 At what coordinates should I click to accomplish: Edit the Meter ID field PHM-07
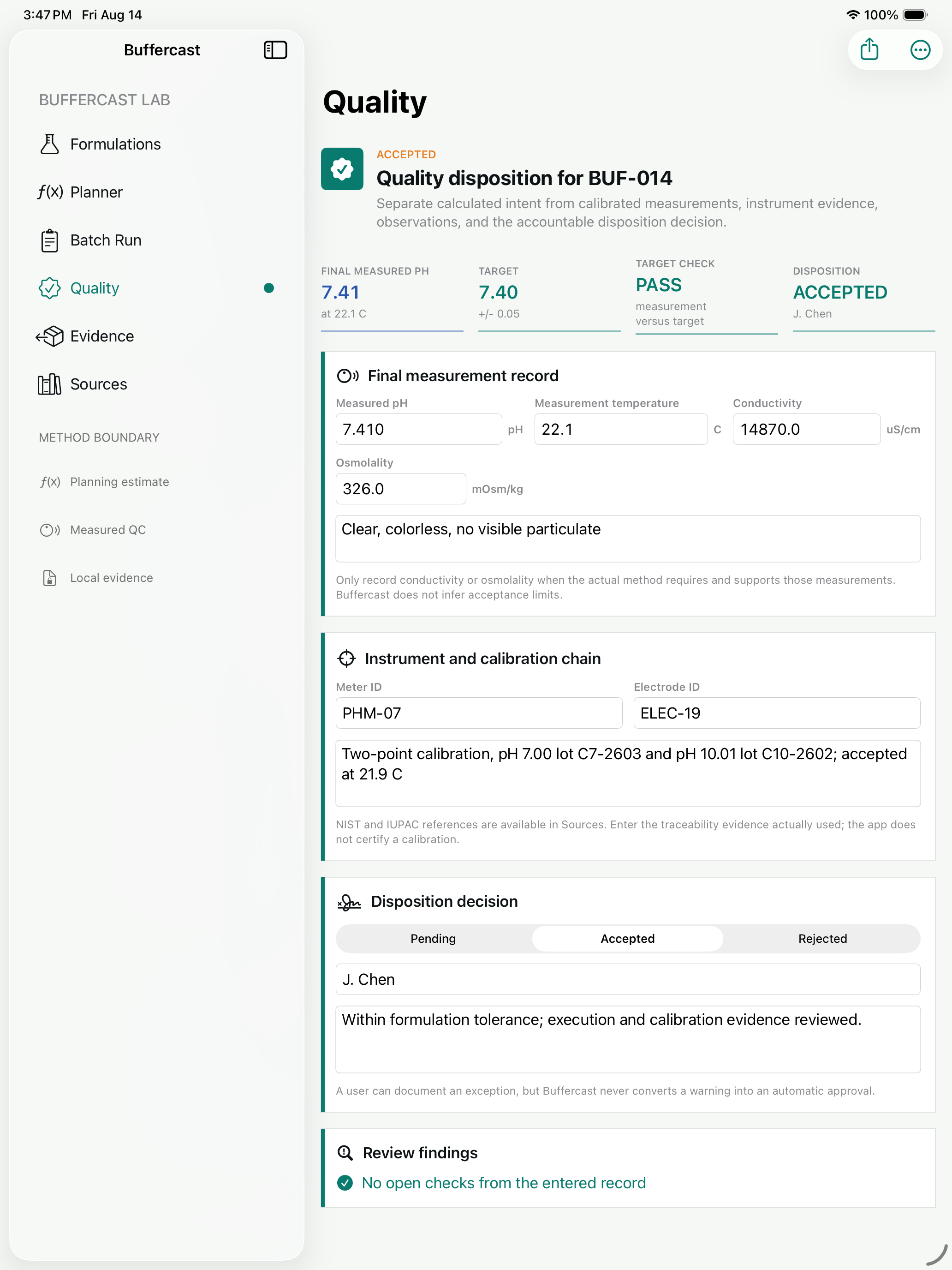[x=479, y=713]
